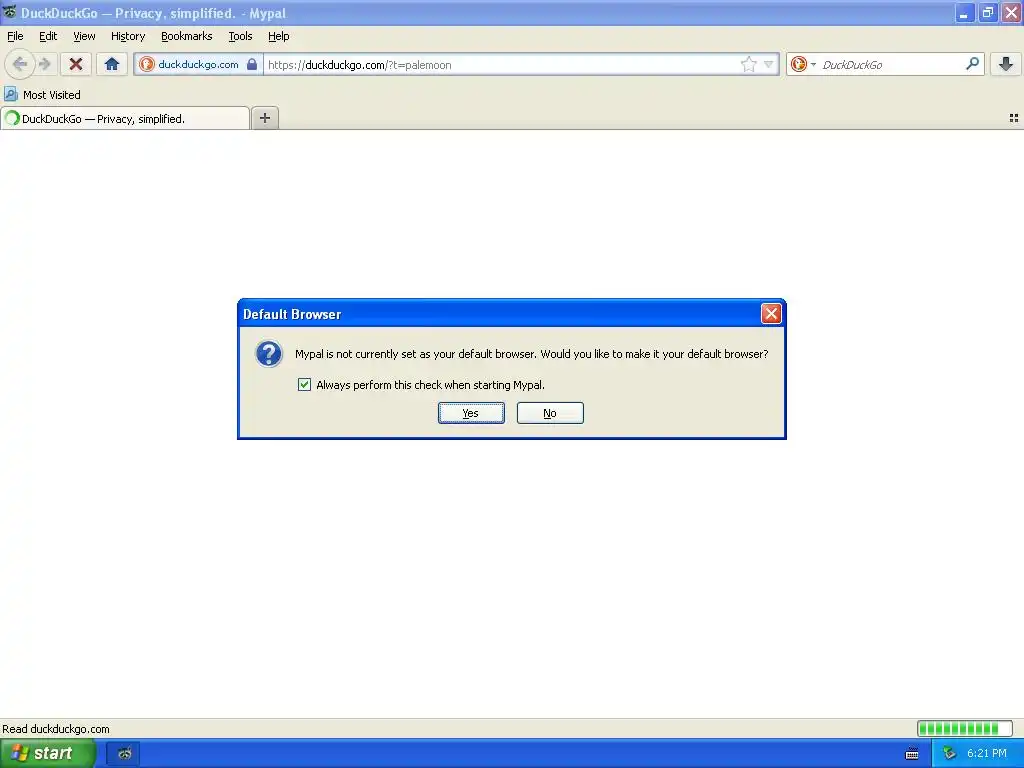This screenshot has height=768, width=1024.
Task: Open the File menu
Action: (15, 36)
